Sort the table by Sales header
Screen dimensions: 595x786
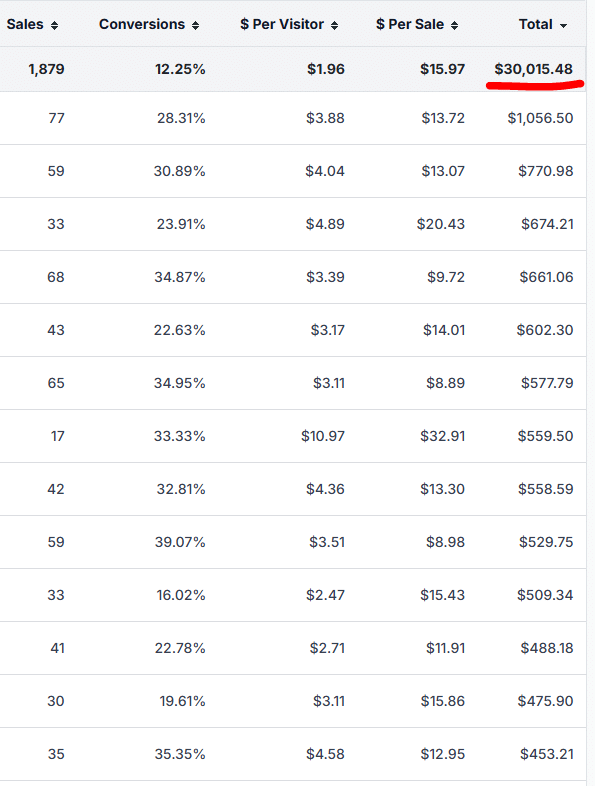(25, 24)
